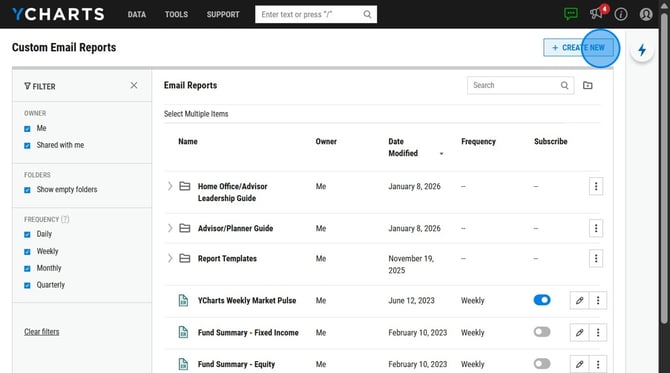The width and height of the screenshot is (670, 373).
Task: Uncheck Shared with me filter
Action: (27, 146)
